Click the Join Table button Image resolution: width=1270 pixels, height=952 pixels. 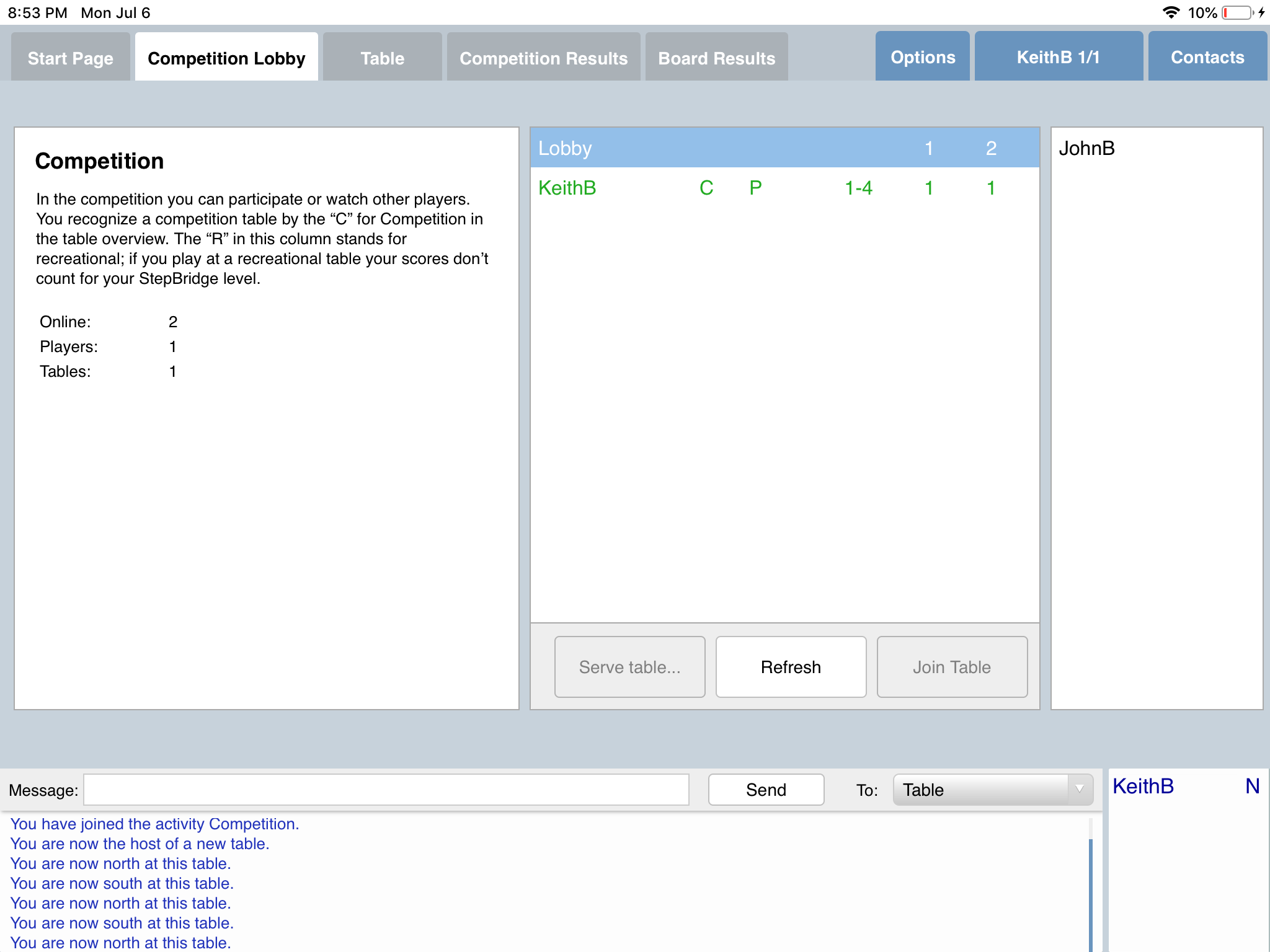[951, 667]
